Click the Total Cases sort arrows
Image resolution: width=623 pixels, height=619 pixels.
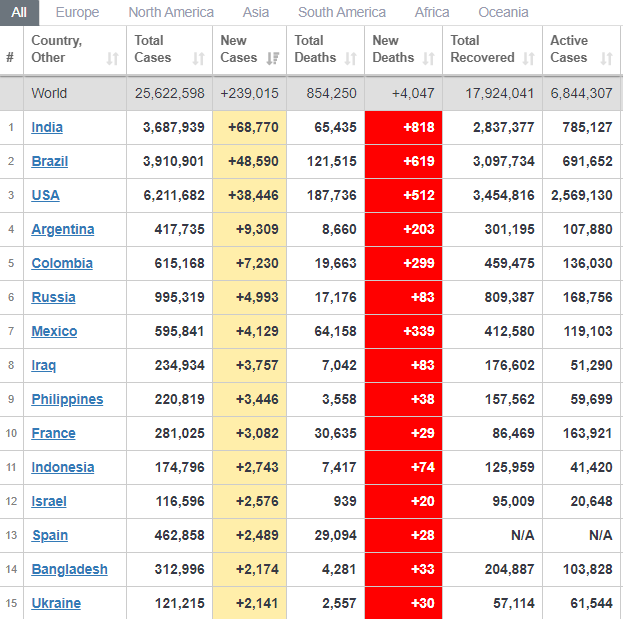click(198, 59)
